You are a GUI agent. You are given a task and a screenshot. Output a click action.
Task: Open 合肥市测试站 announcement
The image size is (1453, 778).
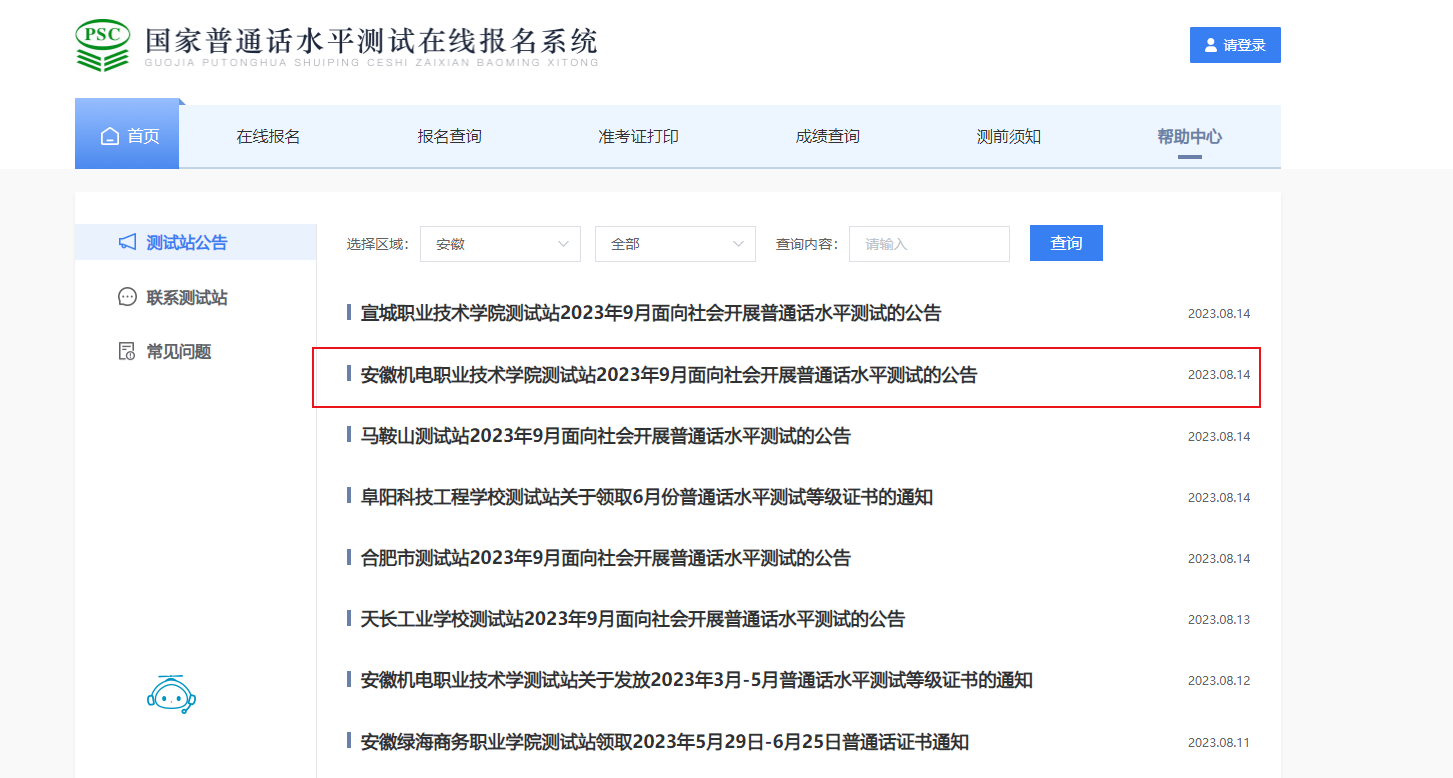tap(606, 558)
